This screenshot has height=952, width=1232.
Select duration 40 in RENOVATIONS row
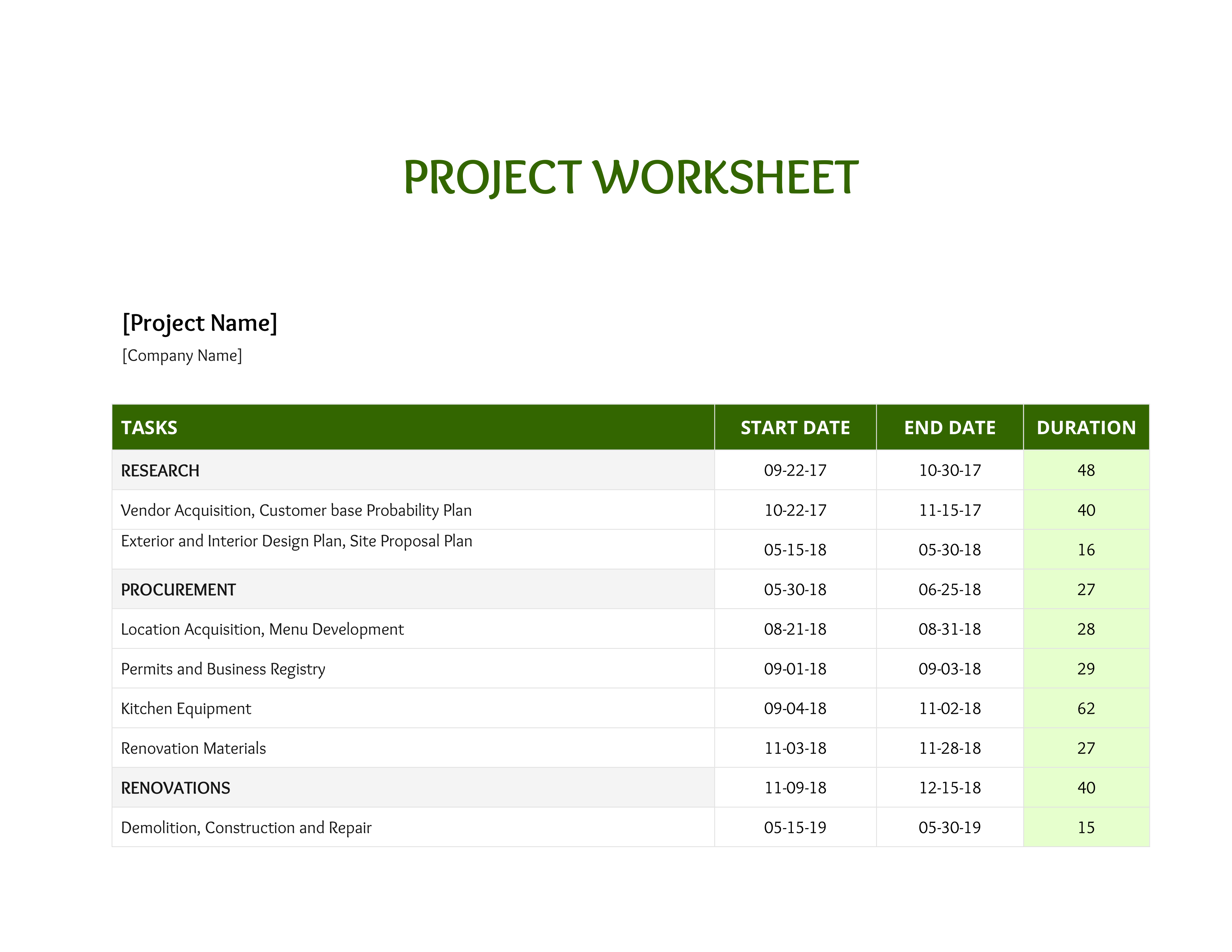(1086, 788)
